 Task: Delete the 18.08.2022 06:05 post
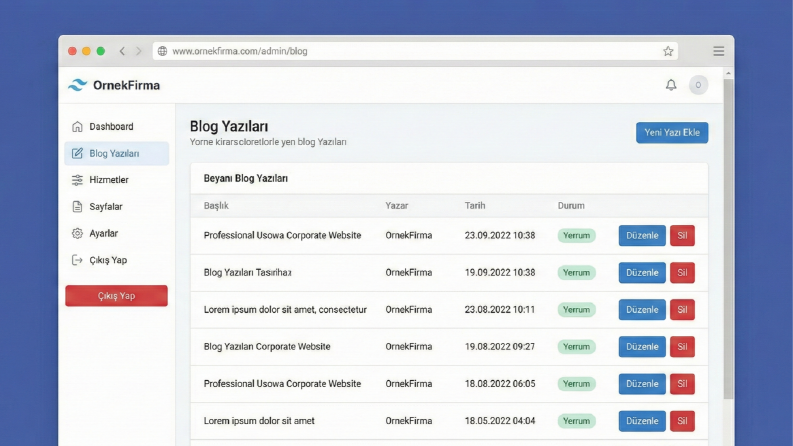click(682, 384)
